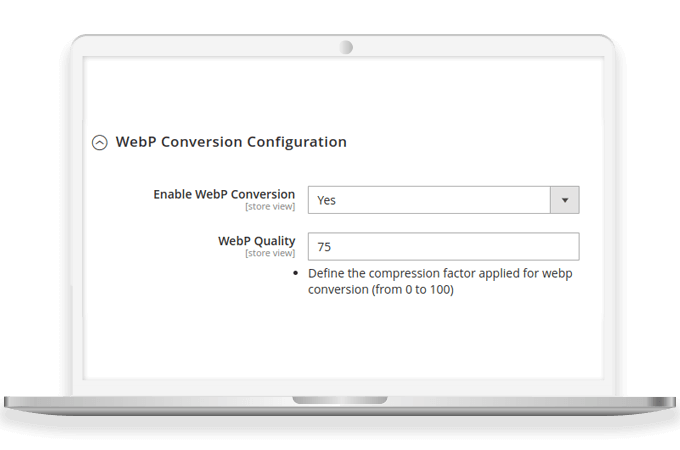Click the bullet point before the help note
The width and height of the screenshot is (680, 450).
point(296,273)
